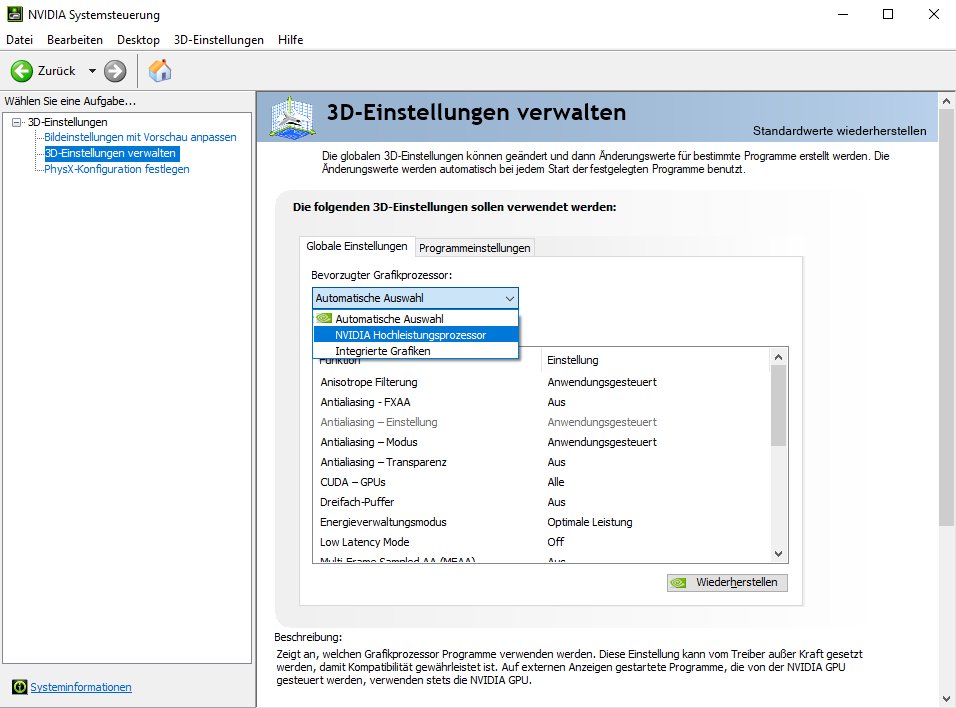This screenshot has width=956, height=708.
Task: Open the home icon in the toolbar
Action: pyautogui.click(x=160, y=71)
